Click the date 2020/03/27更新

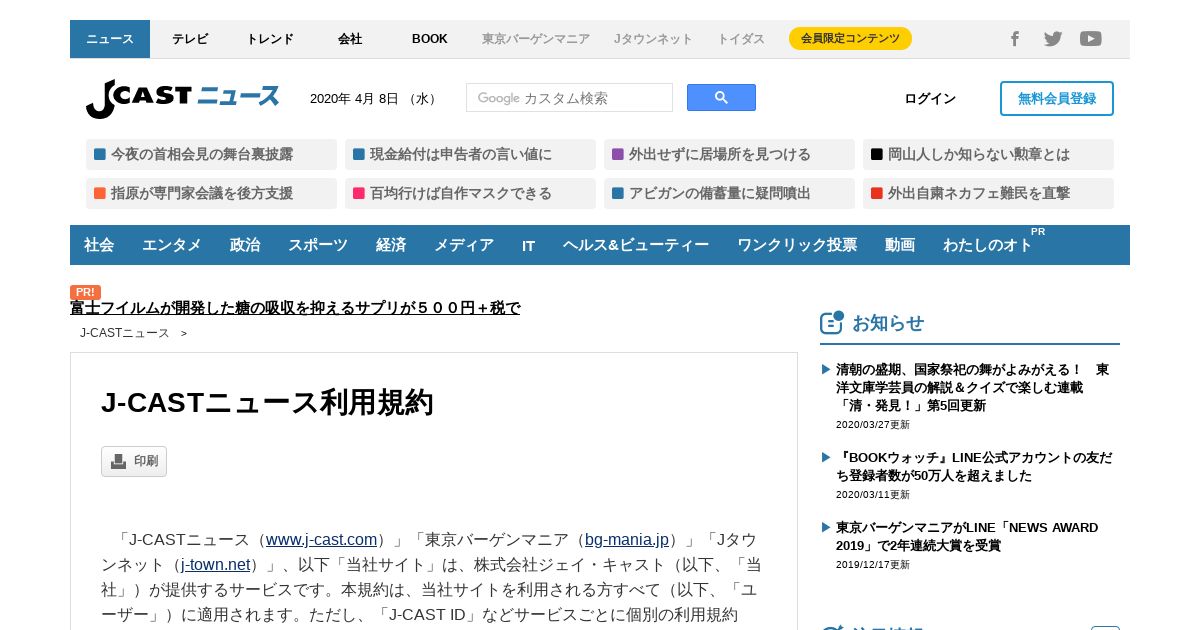(873, 424)
